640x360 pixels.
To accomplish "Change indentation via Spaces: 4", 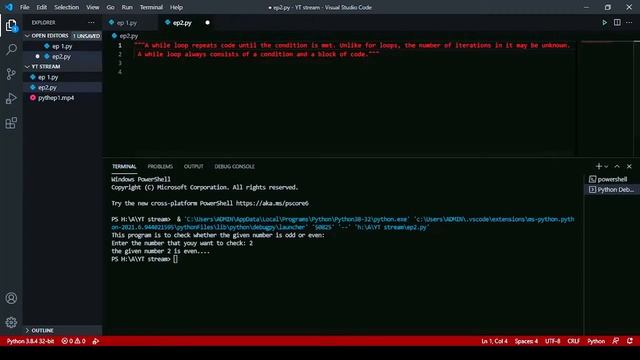I will click(526, 341).
